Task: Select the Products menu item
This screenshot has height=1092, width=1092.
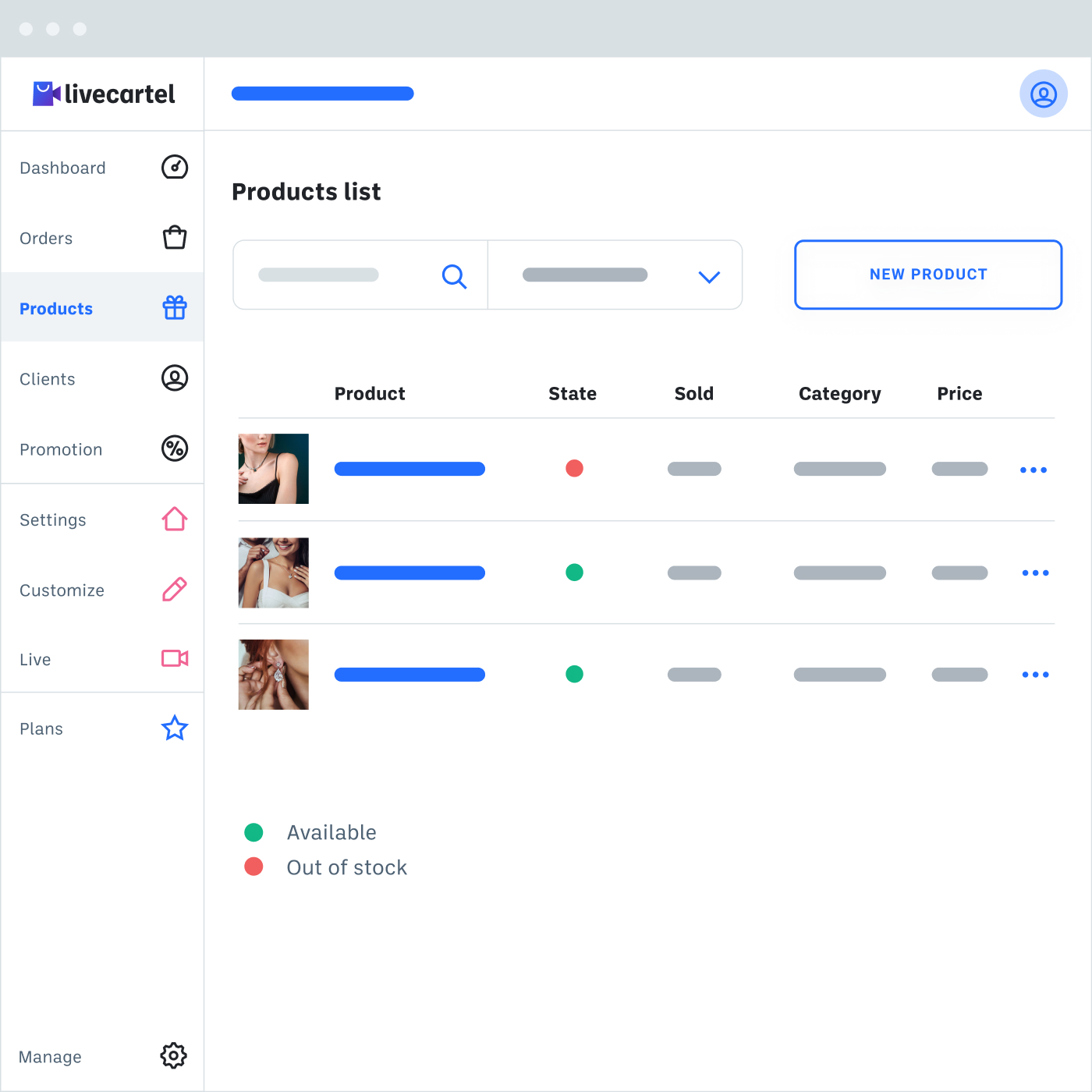Action: point(56,309)
